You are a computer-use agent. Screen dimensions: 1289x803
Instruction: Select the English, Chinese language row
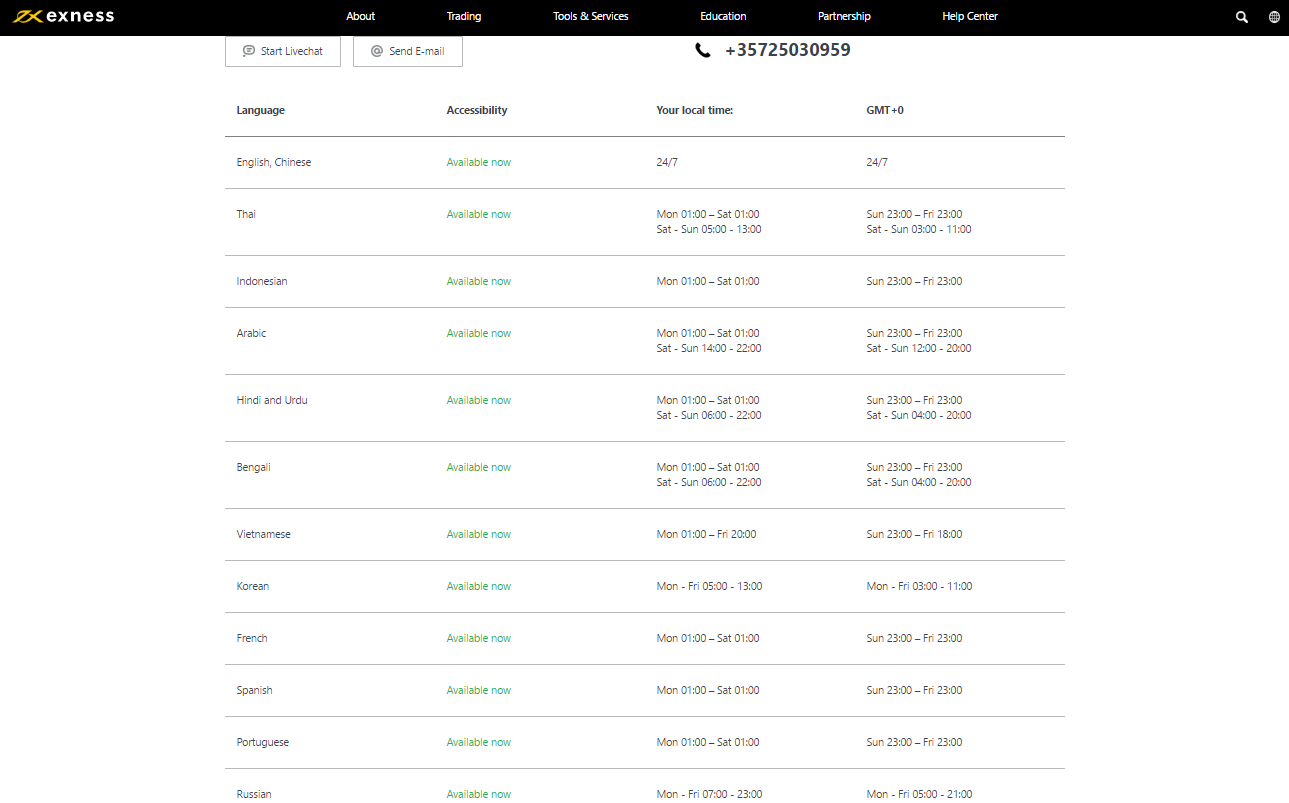(x=273, y=162)
